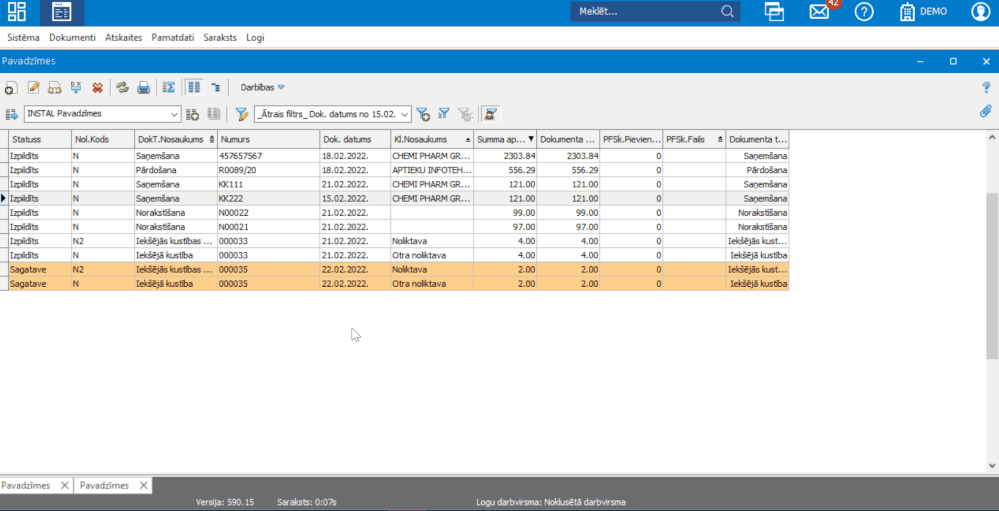
Task: Click the sum totals sigma icon
Action: [x=169, y=88]
